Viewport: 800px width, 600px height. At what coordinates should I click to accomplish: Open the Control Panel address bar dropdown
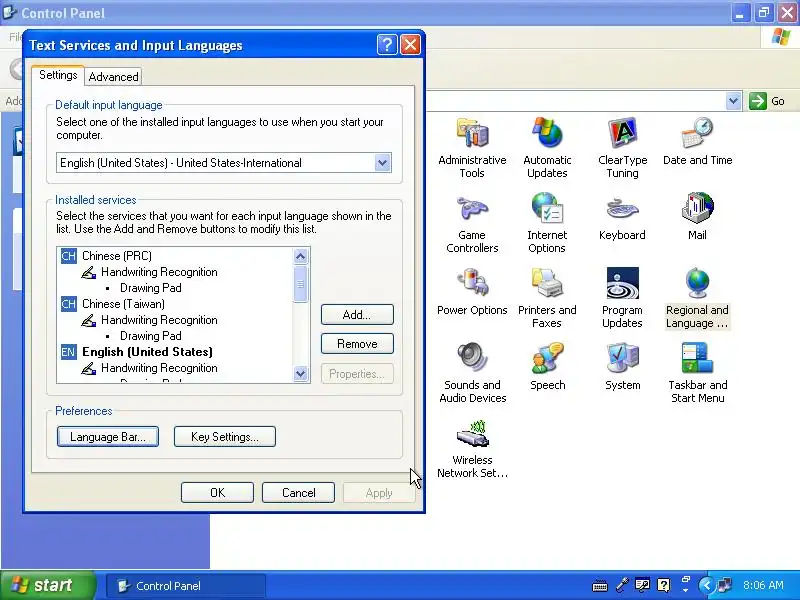coord(733,101)
